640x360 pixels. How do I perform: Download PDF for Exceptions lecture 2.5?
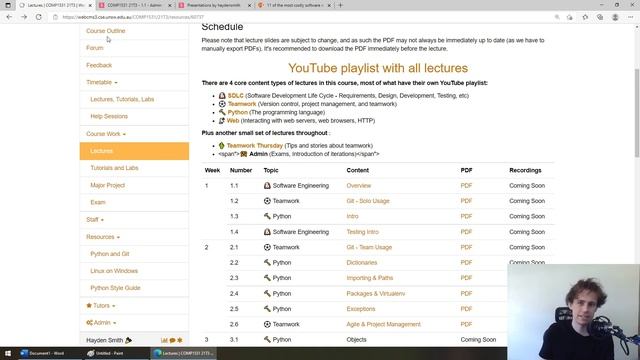click(x=466, y=309)
